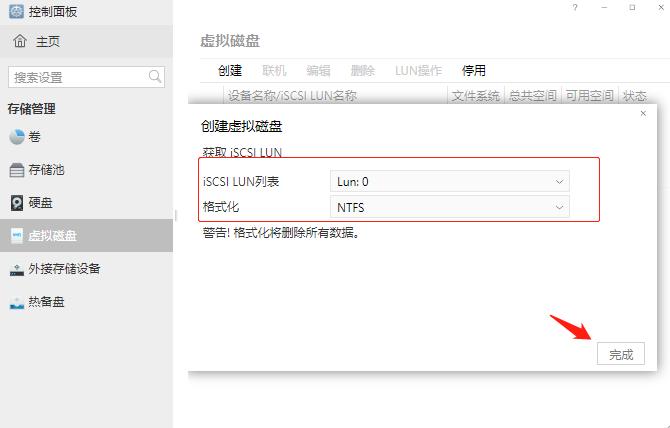Select 热备盘 sidebar label
The height and width of the screenshot is (428, 670).
coord(46,302)
